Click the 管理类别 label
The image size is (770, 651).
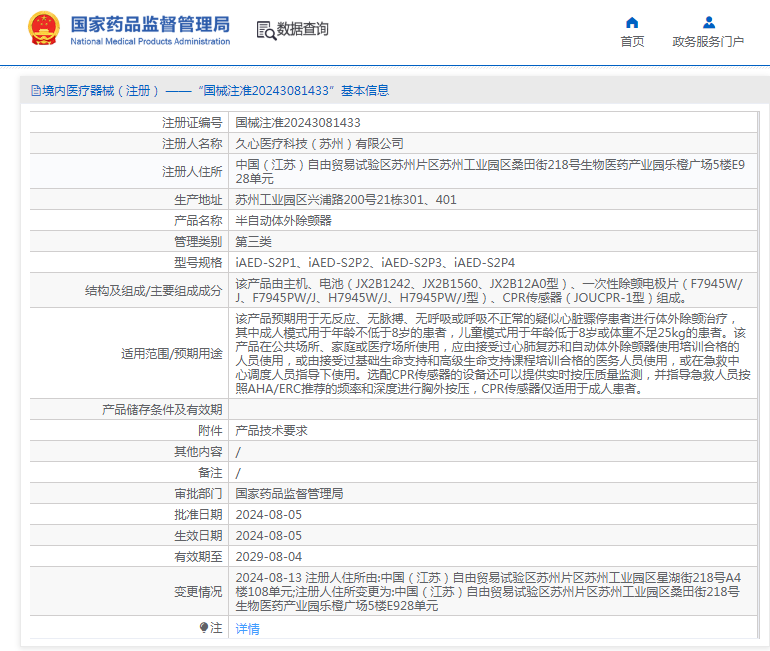[x=198, y=242]
